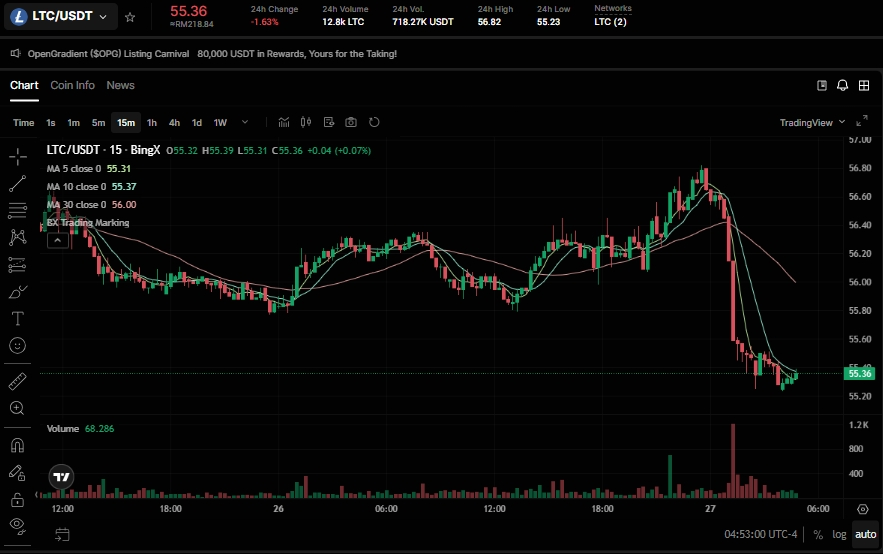The image size is (883, 554).
Task: Open the OpenGradient Listing Carnival announcement
Action: click(212, 54)
